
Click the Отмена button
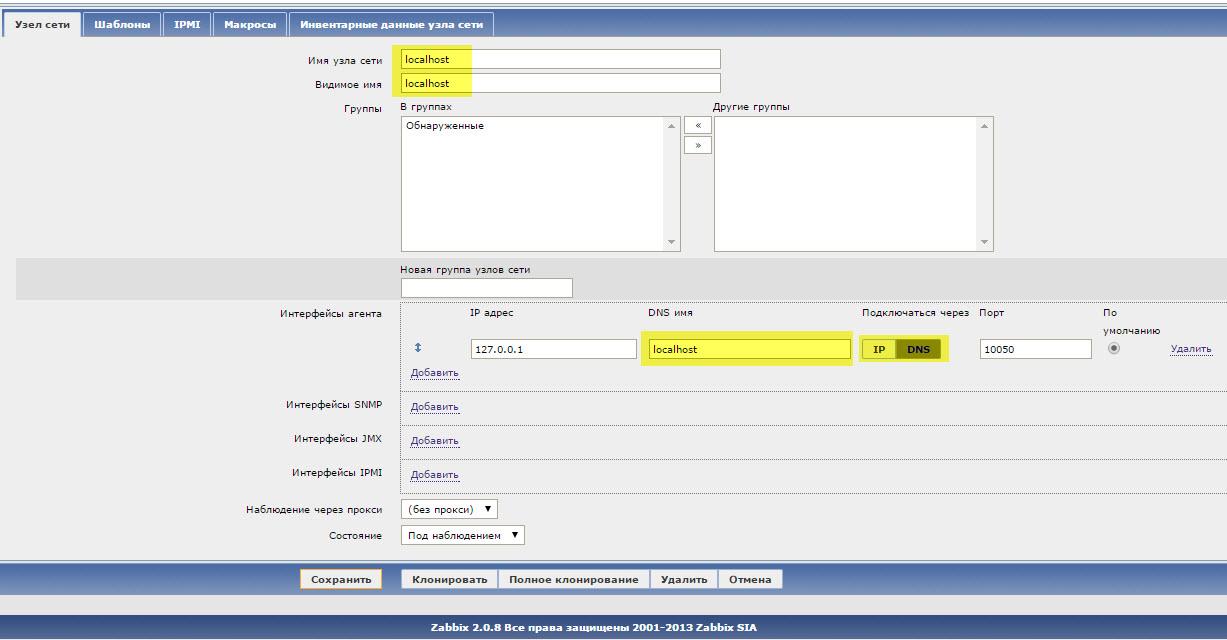[750, 579]
